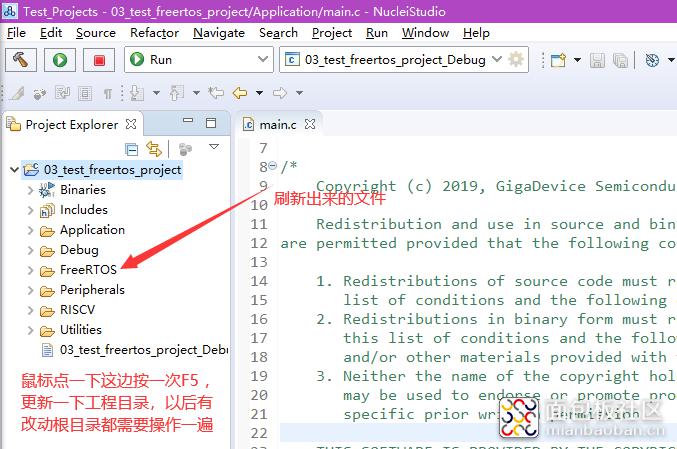
Task: Click the globe build-target icon
Action: [x=652, y=60]
